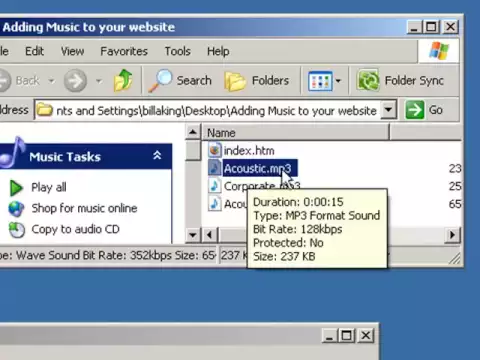Click the Up folder icon
Screen dimensions: 480x360
[x=123, y=80]
